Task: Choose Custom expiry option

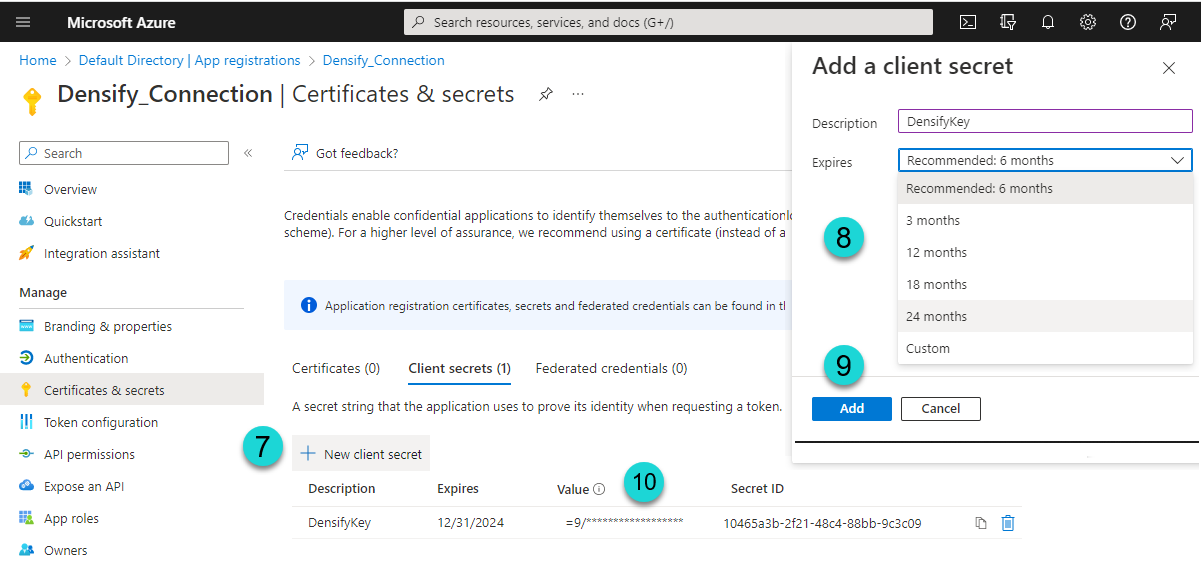Action: tap(1045, 348)
